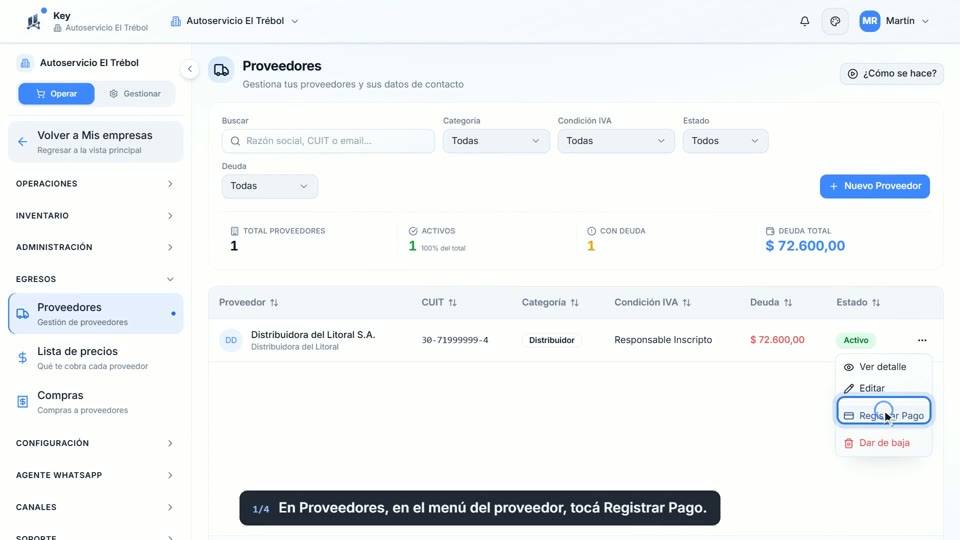Expand the INVENTARIO sidebar section
The height and width of the screenshot is (540, 960).
click(x=95, y=216)
